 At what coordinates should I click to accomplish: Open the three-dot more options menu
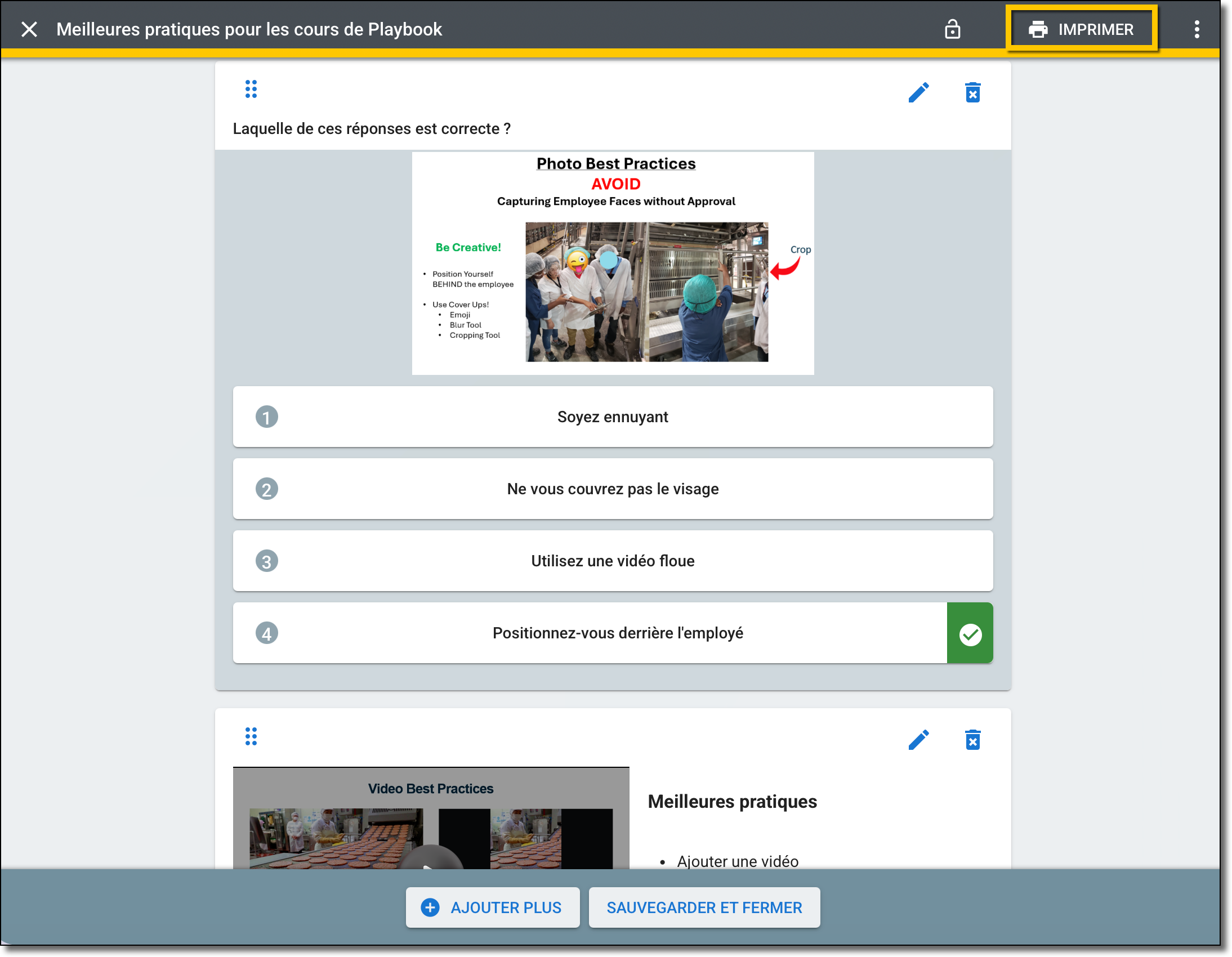[1197, 29]
